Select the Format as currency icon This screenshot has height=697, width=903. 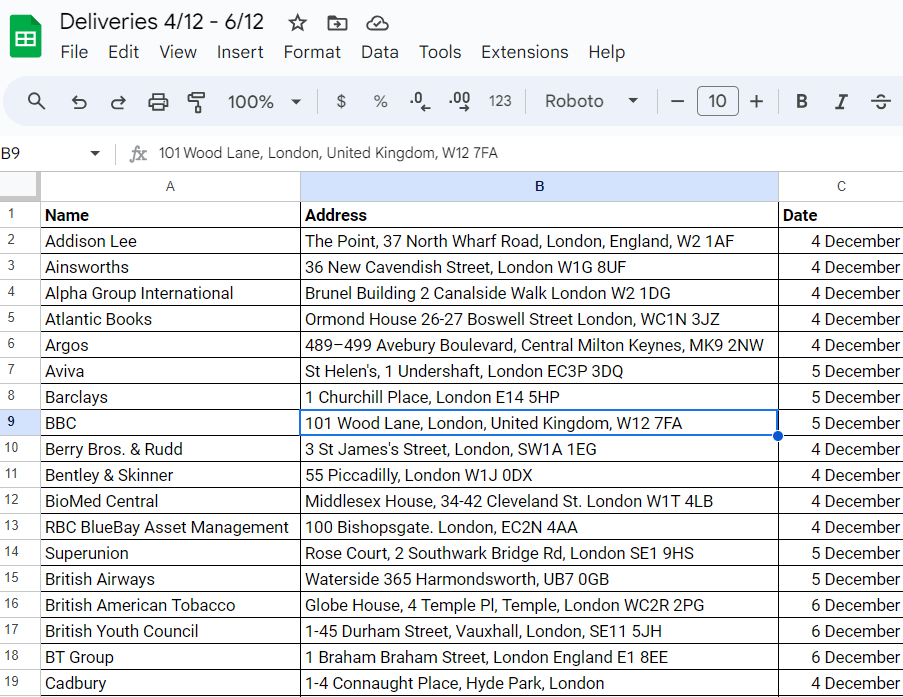coord(339,101)
